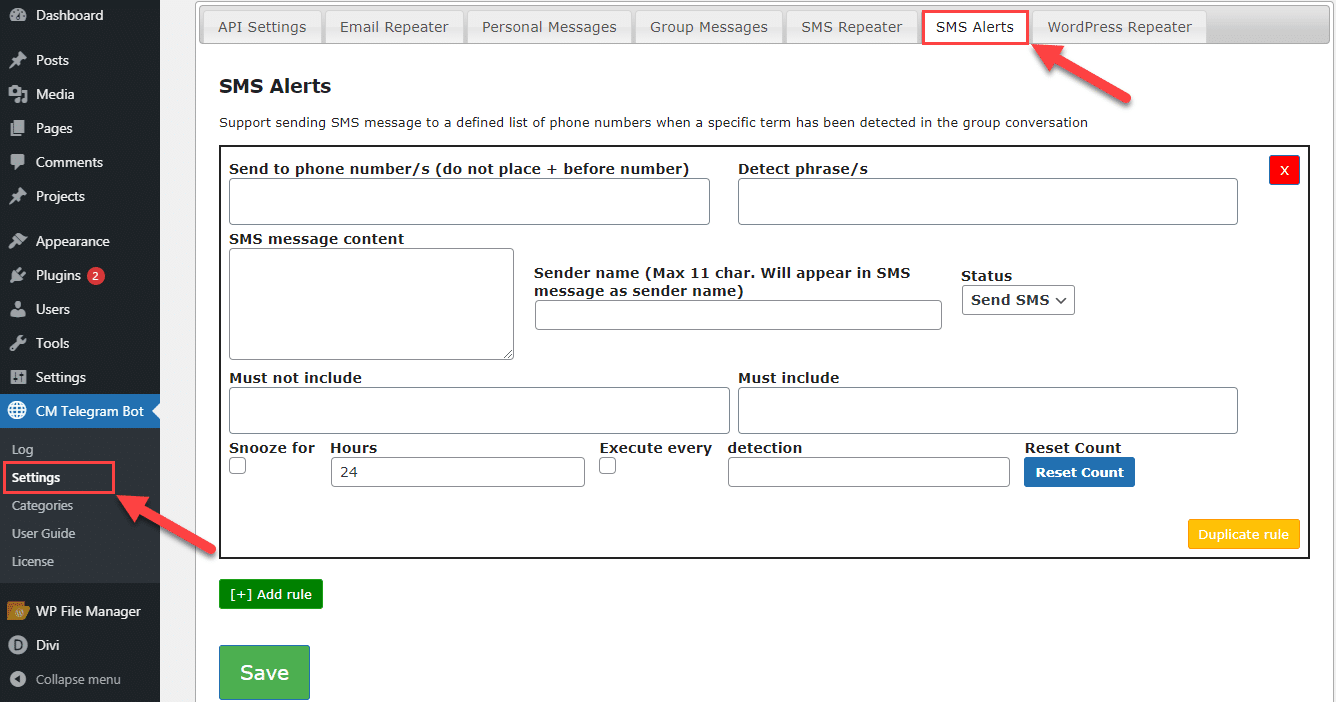This screenshot has width=1336, height=702.
Task: Enable the Snooze for checkbox
Action: pos(238,466)
